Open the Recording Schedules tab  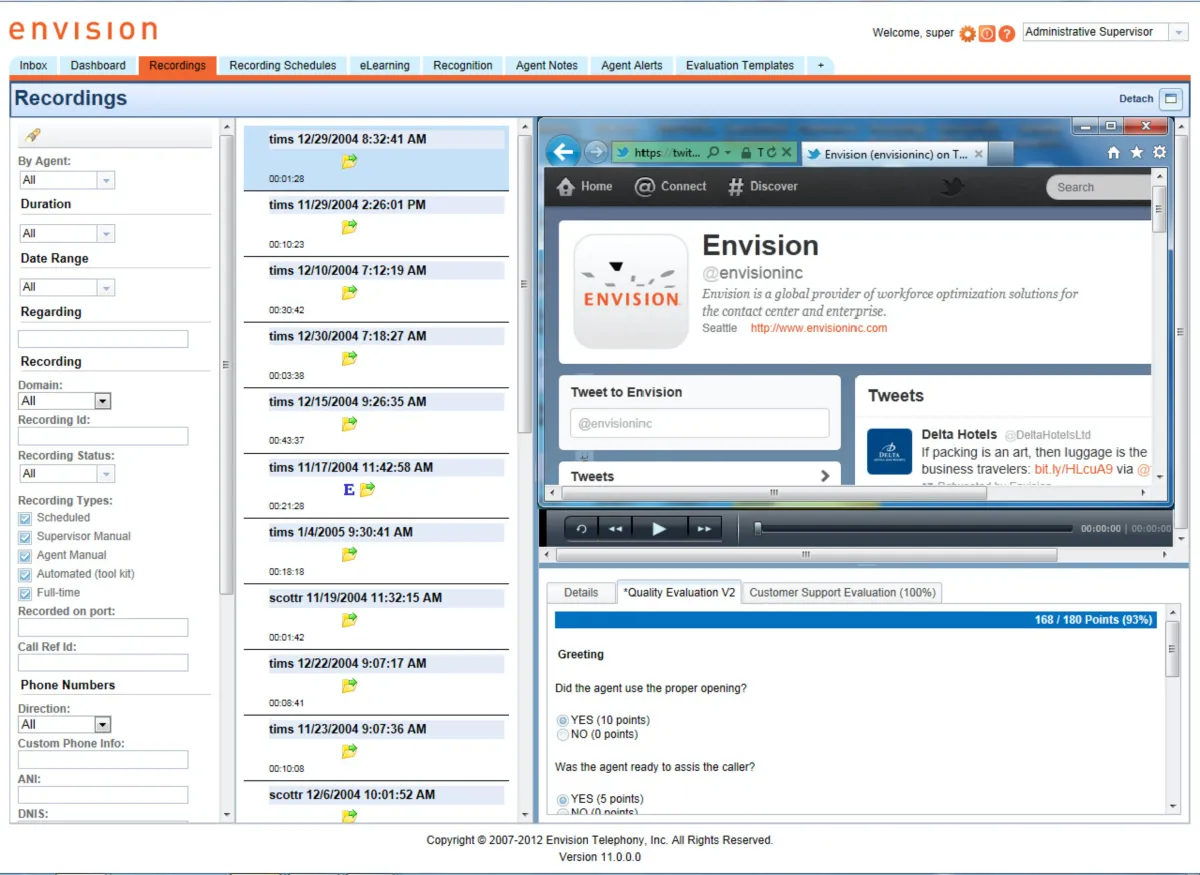click(283, 66)
